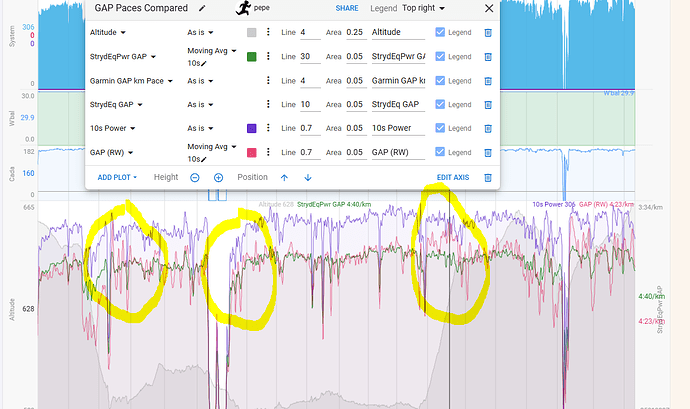Delete the Garmin GAP km Pace row
The height and width of the screenshot is (409, 690).
point(488,81)
